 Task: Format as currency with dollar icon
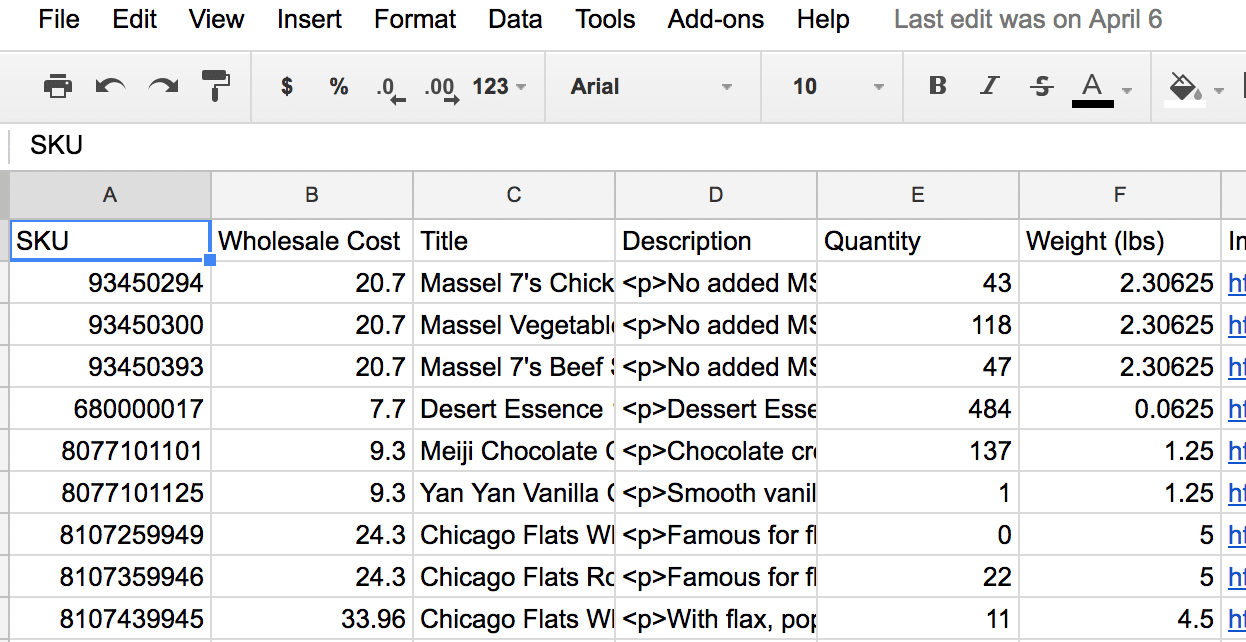click(x=287, y=87)
